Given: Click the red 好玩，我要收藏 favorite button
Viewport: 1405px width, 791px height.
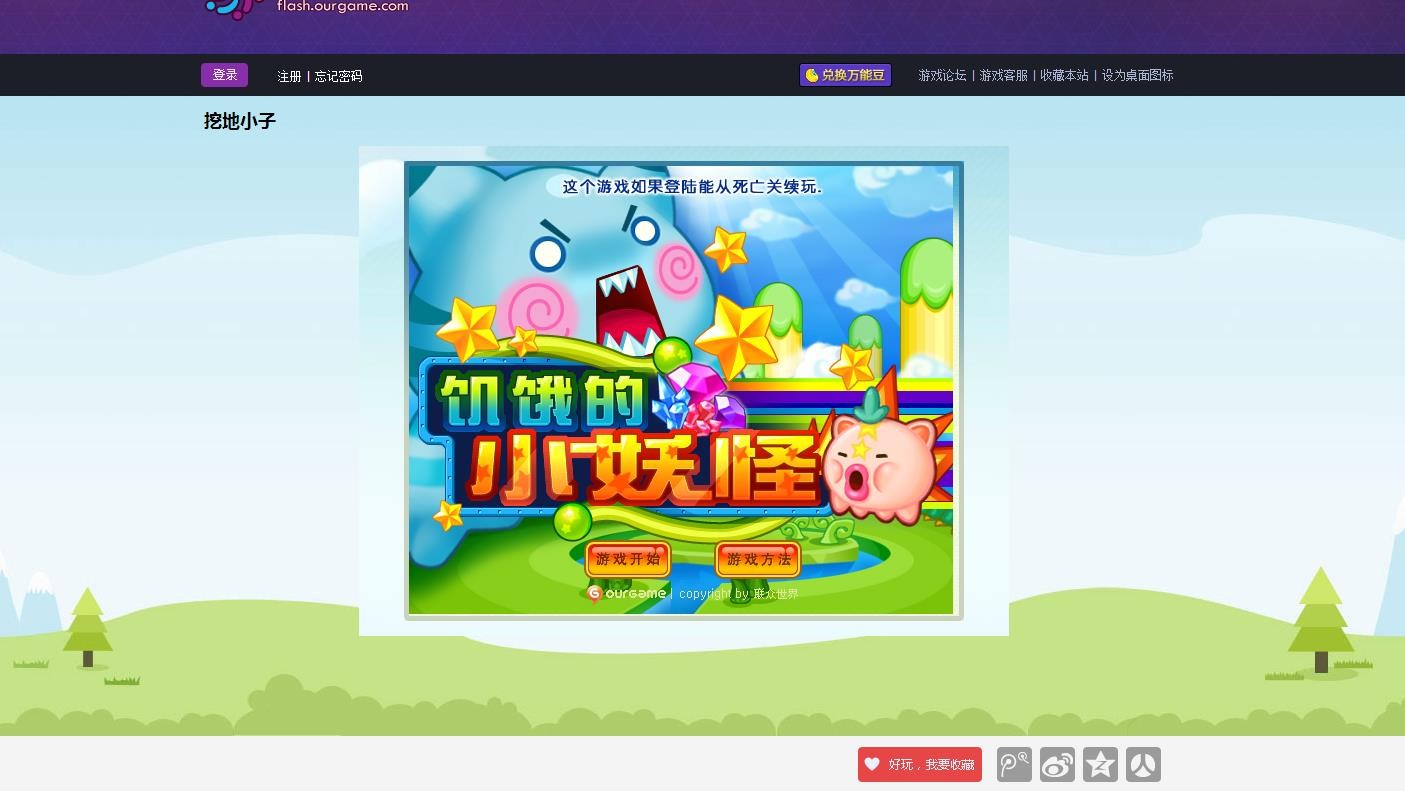Looking at the screenshot, I should pos(920,765).
